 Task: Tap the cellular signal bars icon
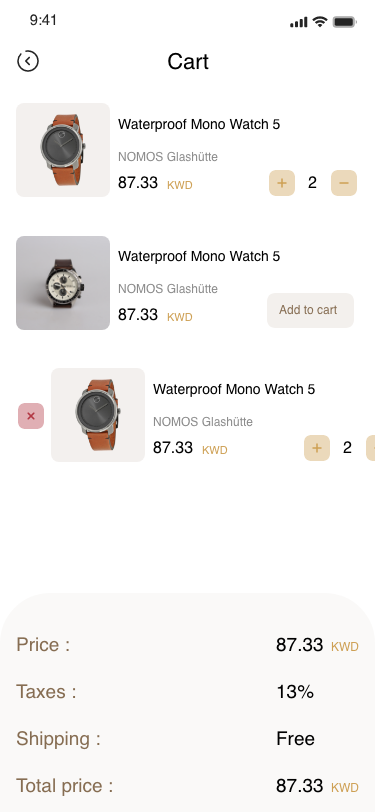pyautogui.click(x=299, y=22)
